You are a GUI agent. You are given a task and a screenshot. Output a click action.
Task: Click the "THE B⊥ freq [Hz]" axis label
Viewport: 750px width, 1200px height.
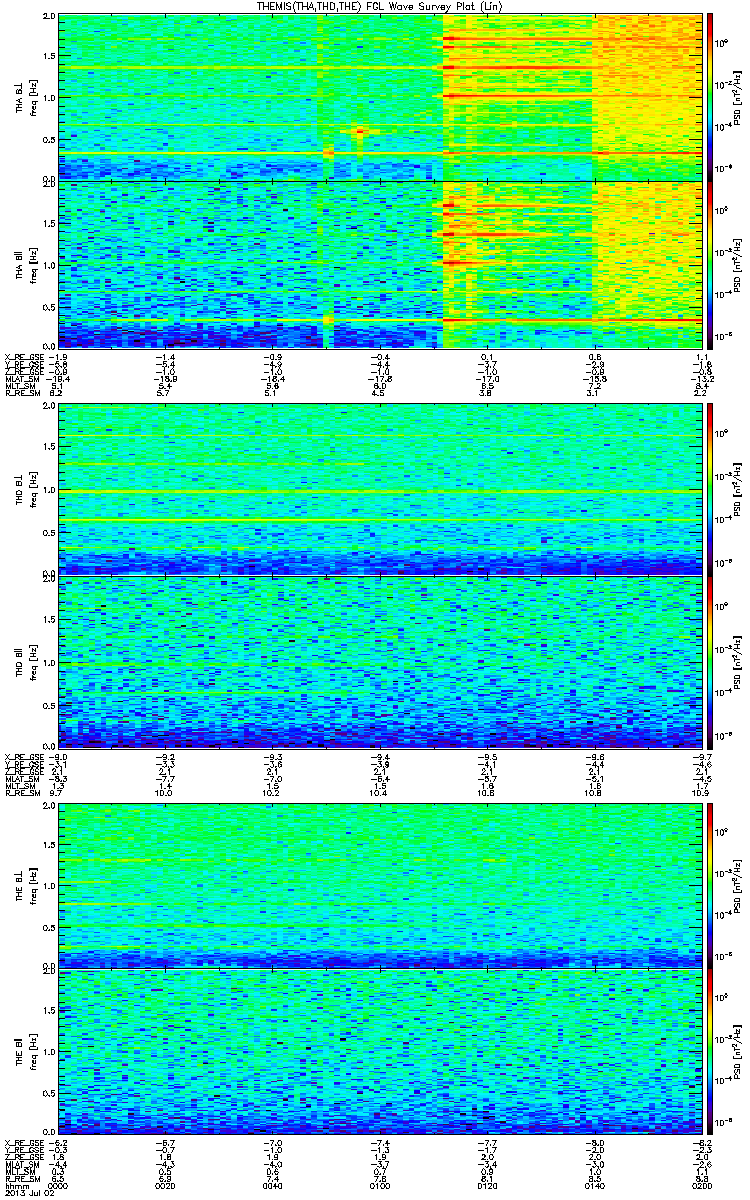(x=24, y=884)
